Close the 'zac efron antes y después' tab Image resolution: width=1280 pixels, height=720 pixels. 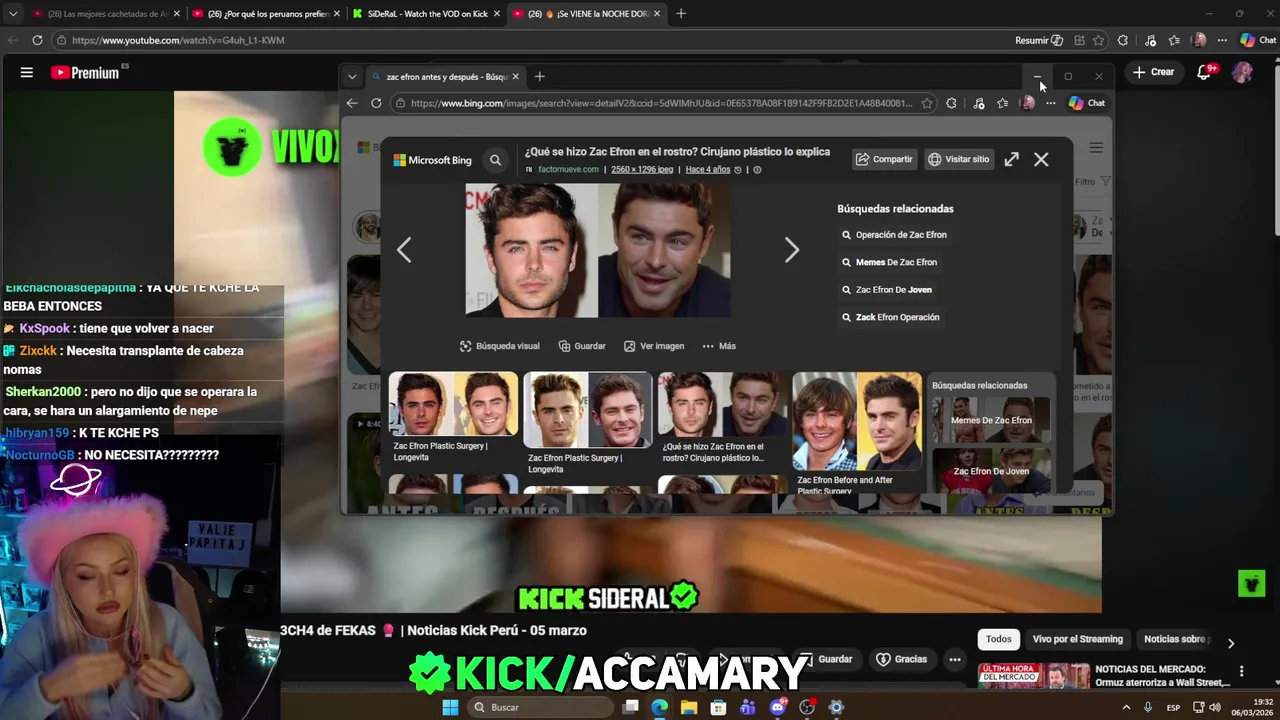pos(515,76)
